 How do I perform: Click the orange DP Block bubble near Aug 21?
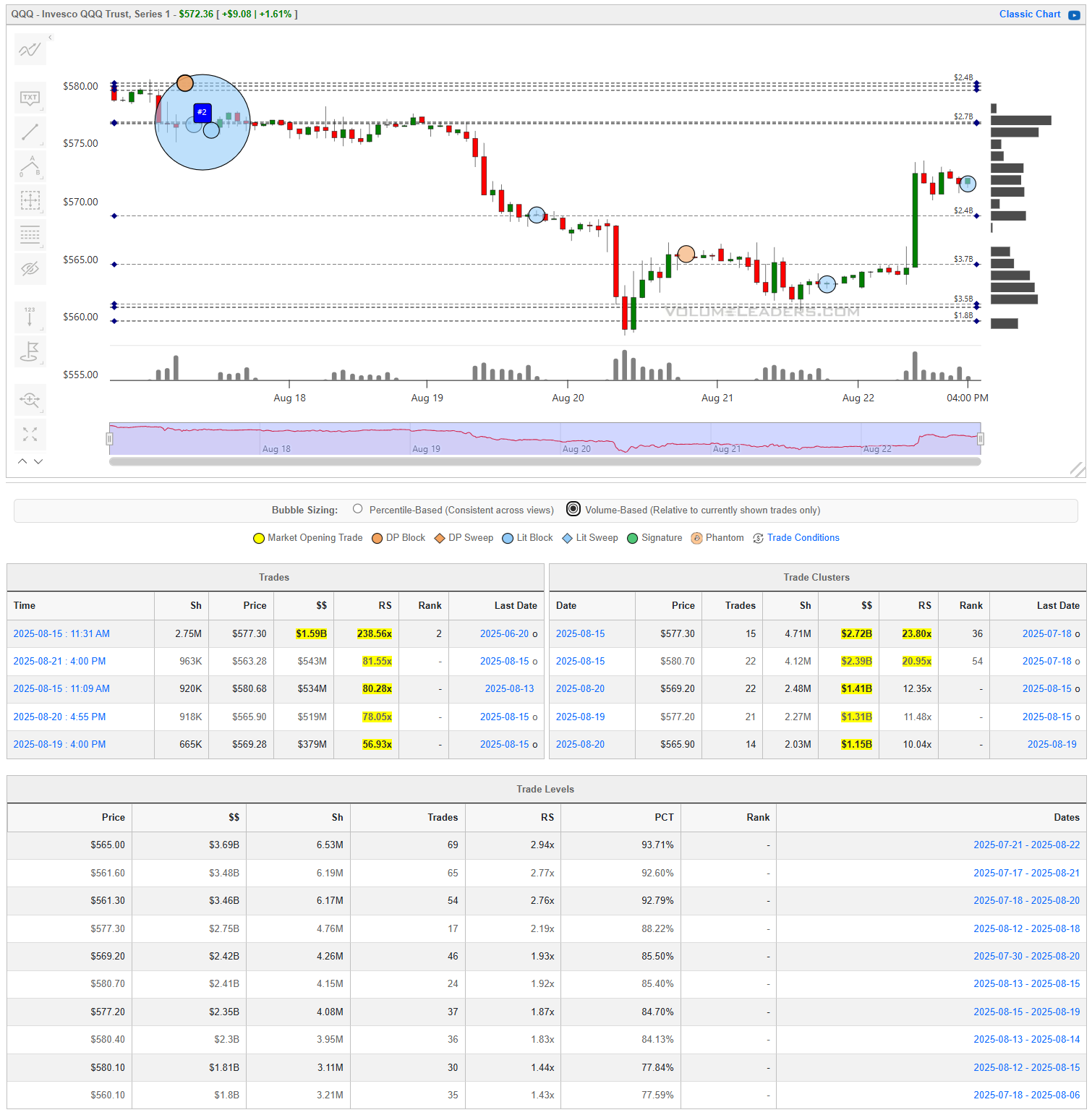point(686,255)
